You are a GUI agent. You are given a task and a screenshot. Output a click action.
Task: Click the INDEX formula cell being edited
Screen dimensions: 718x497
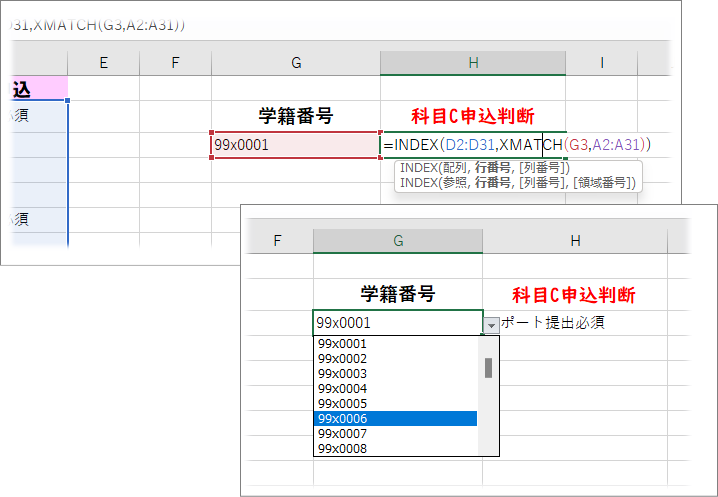[x=473, y=145]
